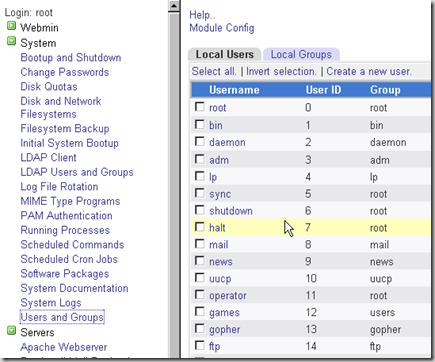Open System Documentation module
435x362 pixels.
click(x=74, y=288)
